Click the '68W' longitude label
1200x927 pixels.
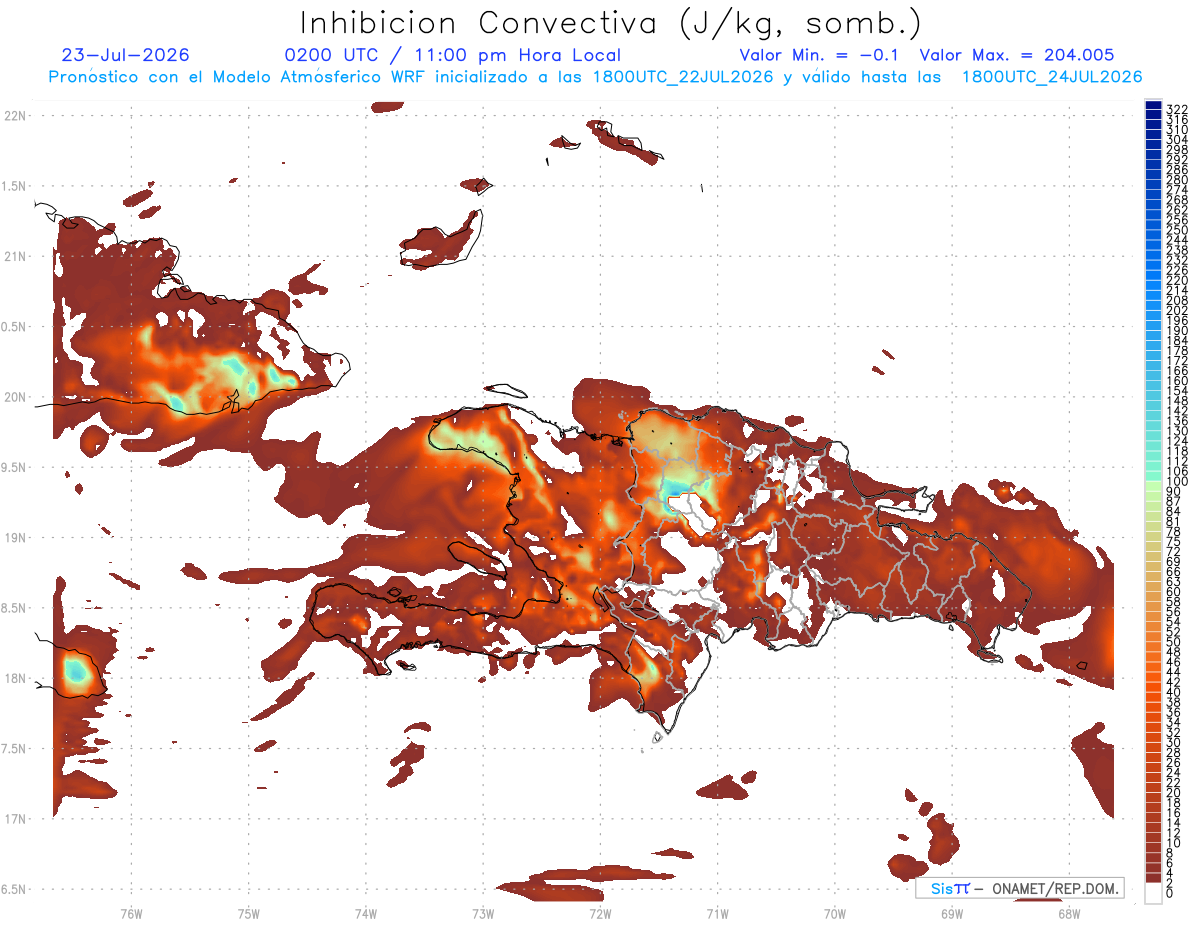(1069, 913)
